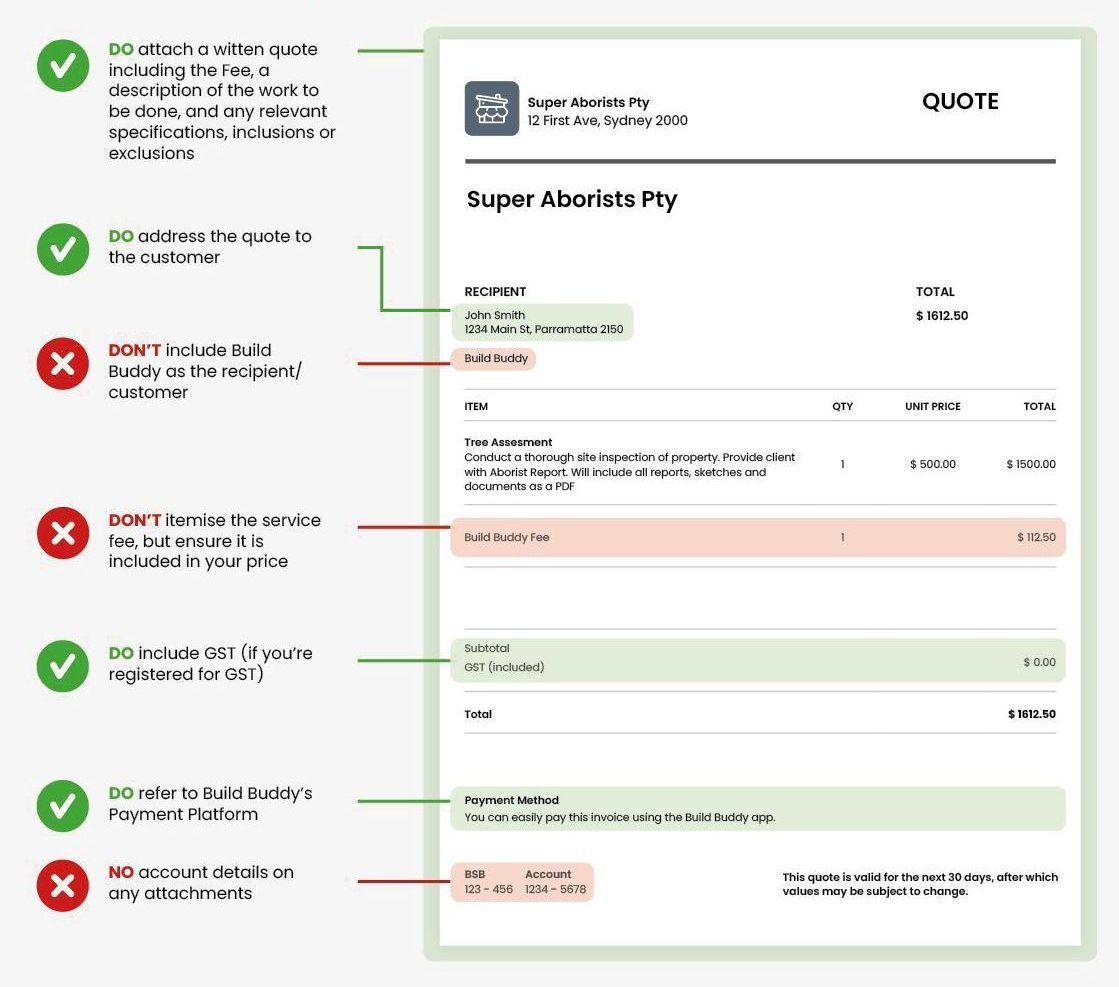The image size is (1119, 987).
Task: Click the 30-day quote validity note
Action: tap(919, 884)
